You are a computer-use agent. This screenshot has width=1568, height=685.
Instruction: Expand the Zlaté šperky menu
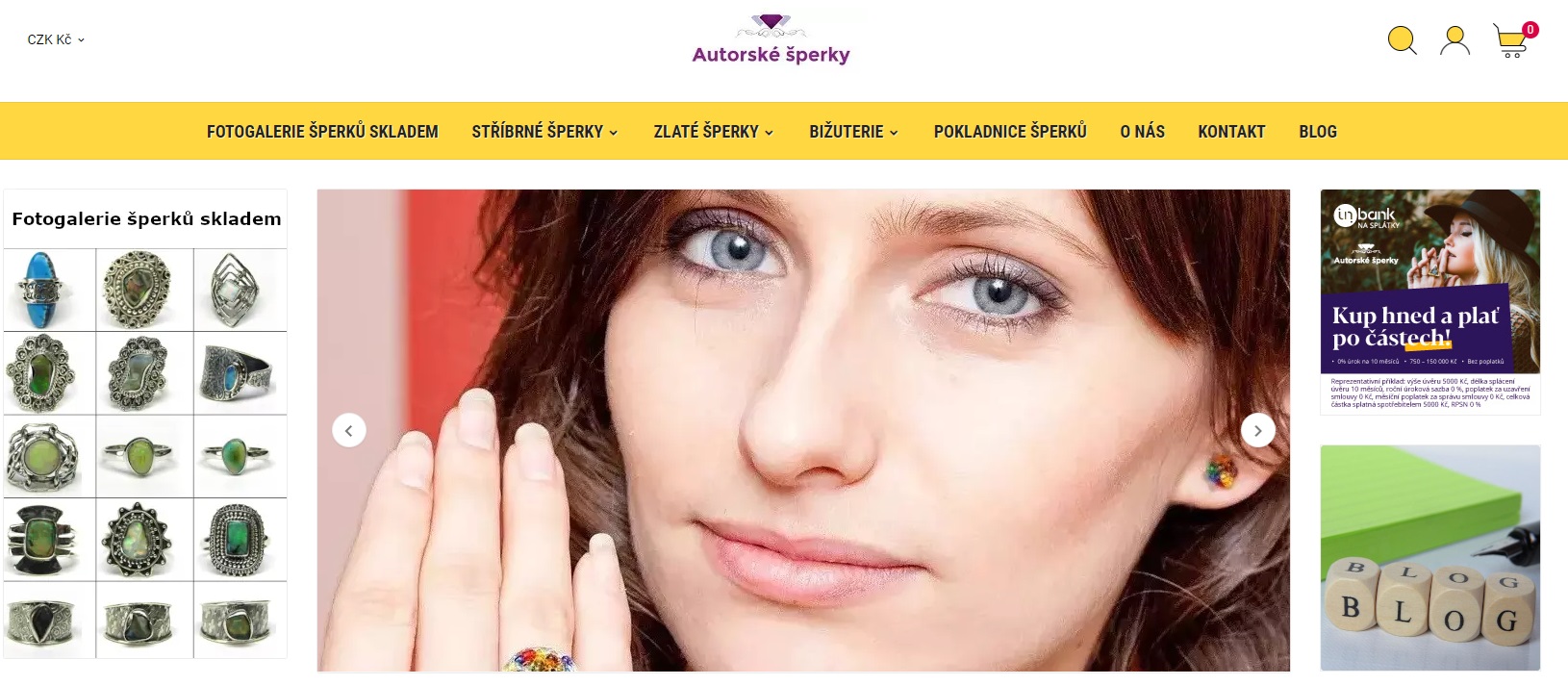(713, 132)
